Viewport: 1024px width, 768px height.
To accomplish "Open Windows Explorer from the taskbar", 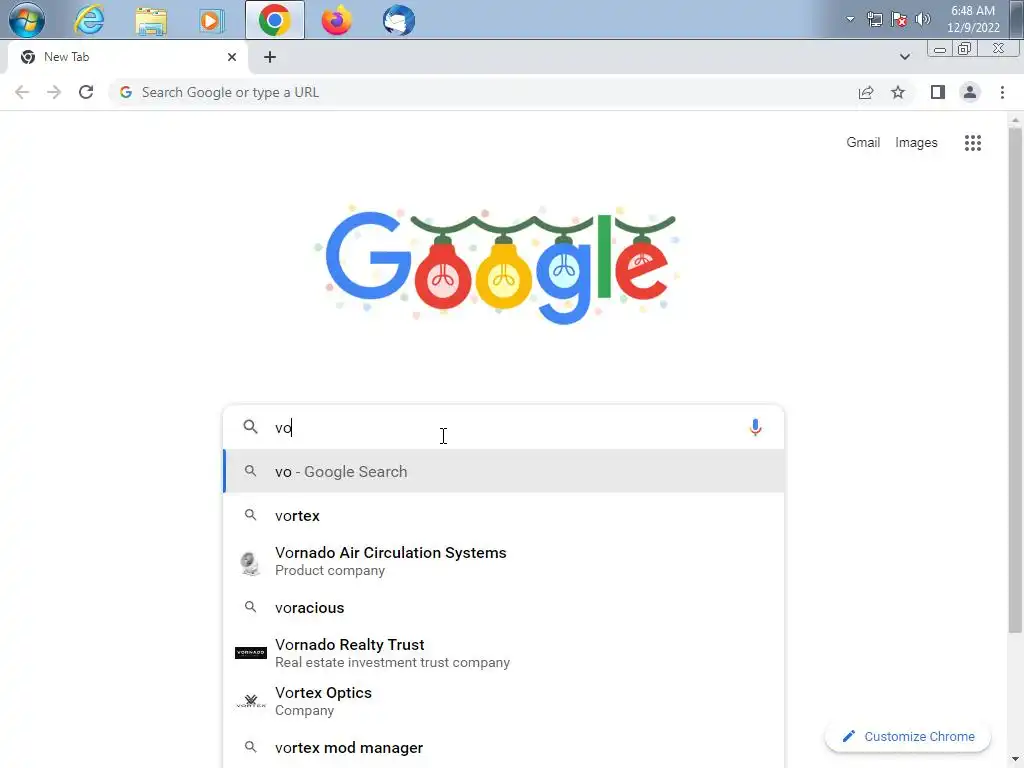I will [151, 20].
